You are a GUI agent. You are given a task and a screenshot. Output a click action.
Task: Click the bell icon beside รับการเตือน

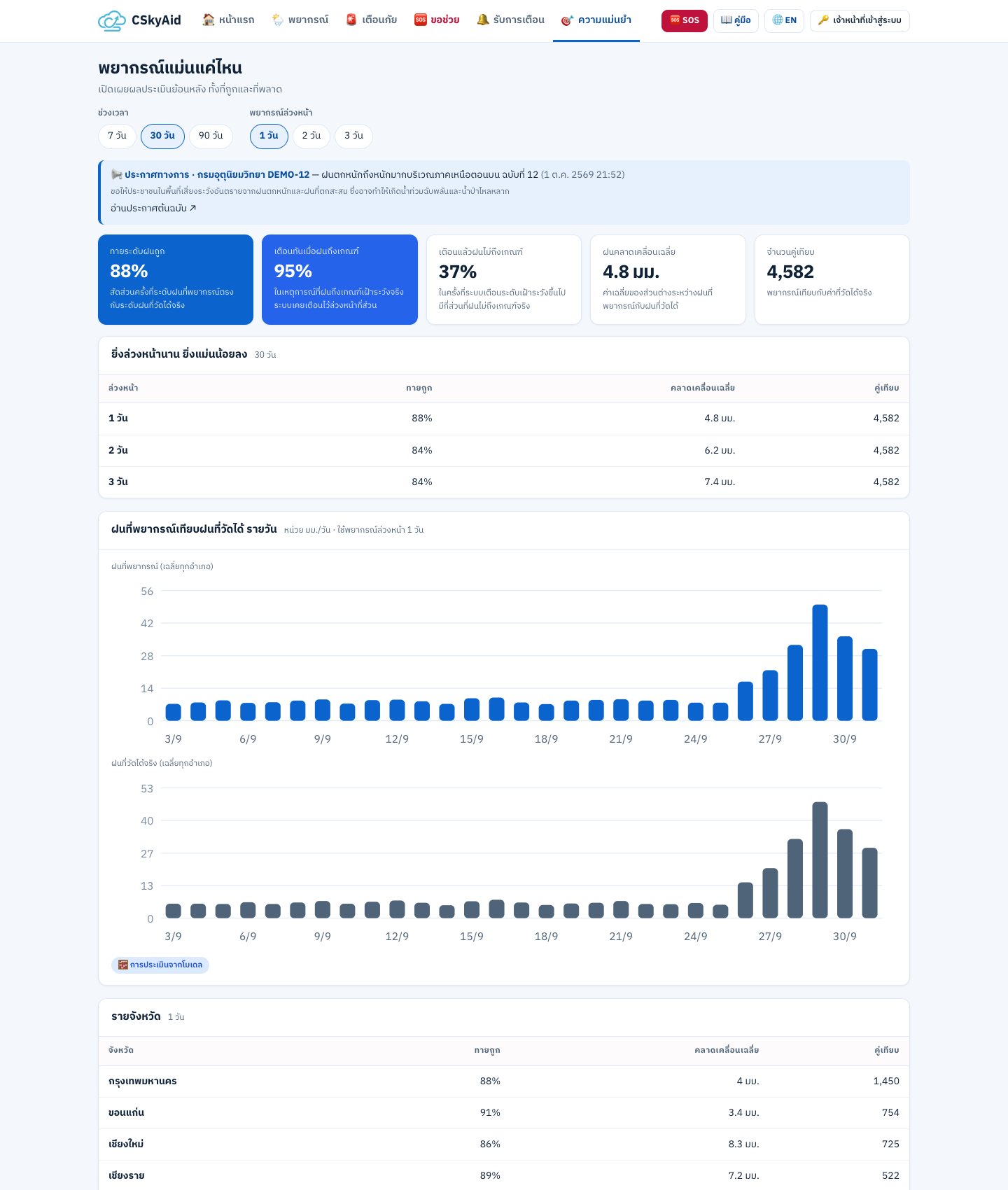tap(482, 20)
